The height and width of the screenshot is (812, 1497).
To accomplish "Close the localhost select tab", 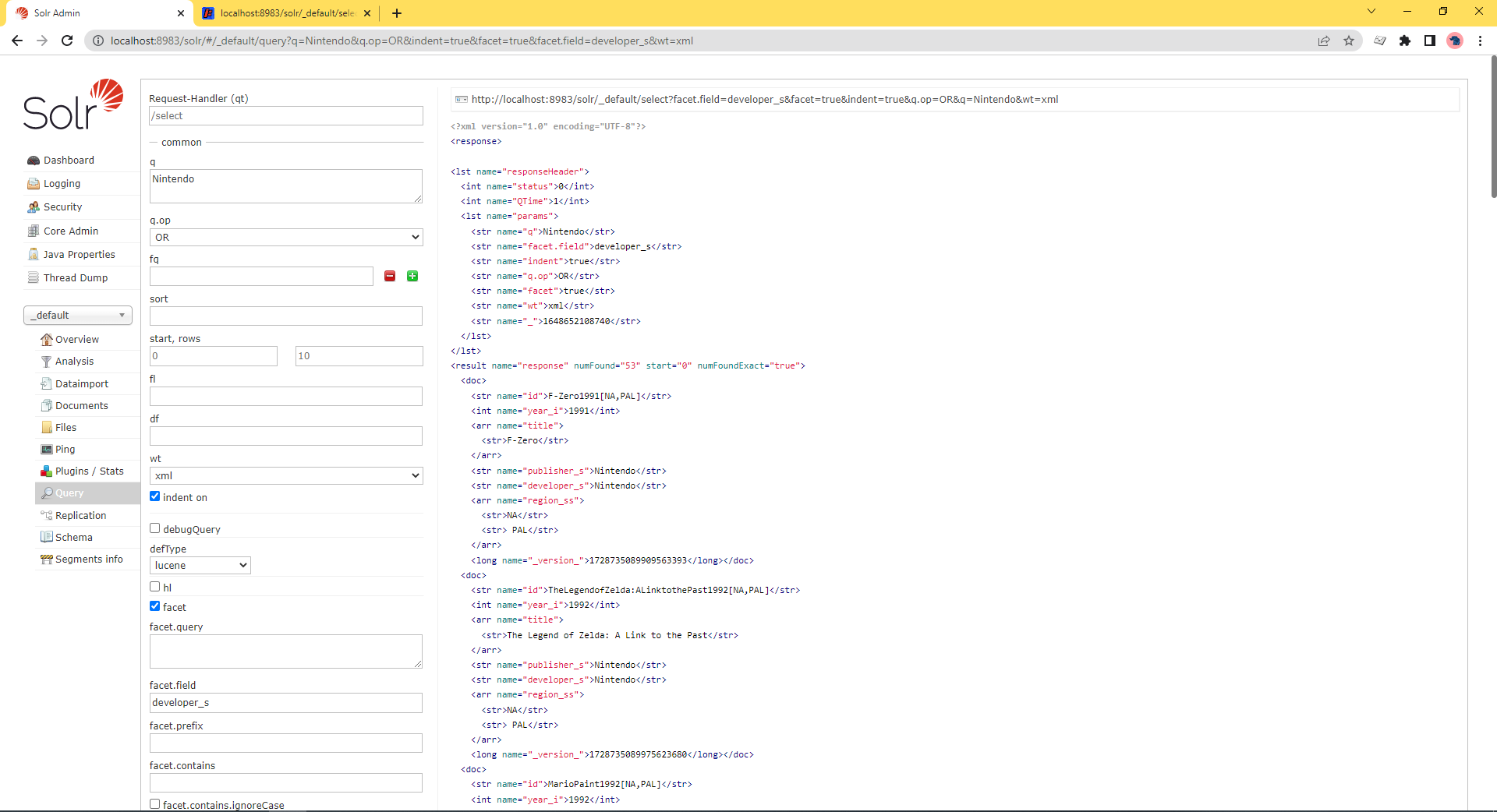I will [x=367, y=13].
